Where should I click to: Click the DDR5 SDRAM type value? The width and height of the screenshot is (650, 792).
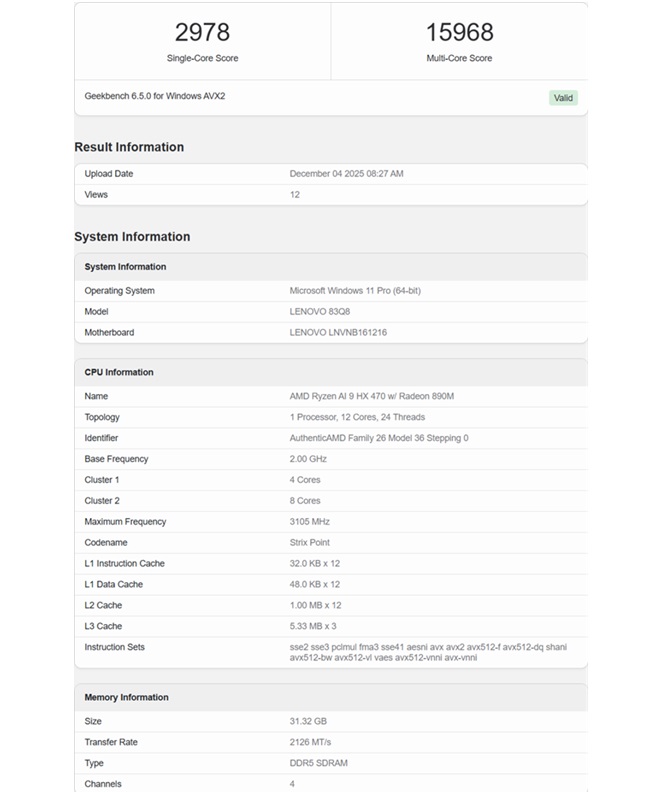tap(319, 763)
